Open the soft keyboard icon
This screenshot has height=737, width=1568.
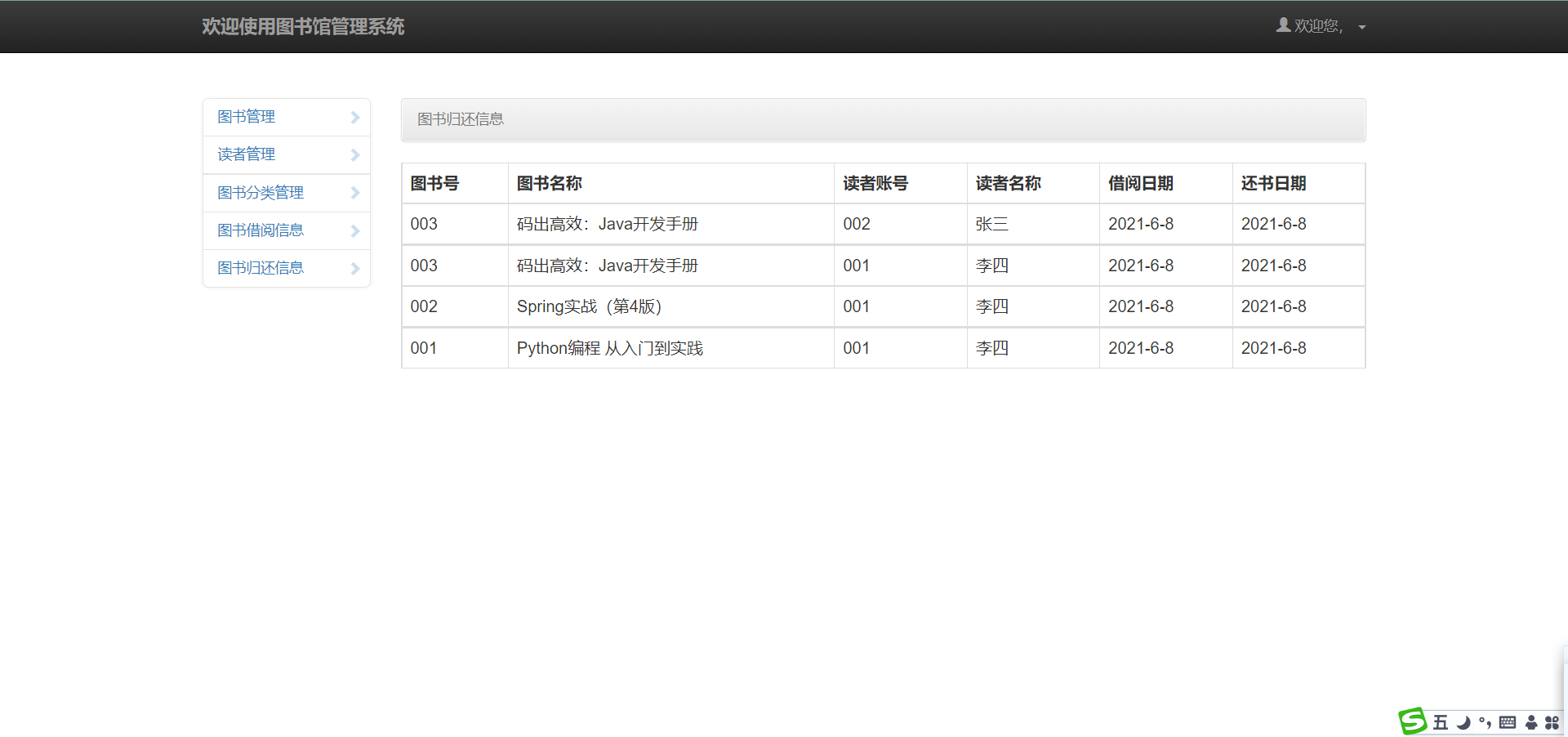pos(1508,722)
